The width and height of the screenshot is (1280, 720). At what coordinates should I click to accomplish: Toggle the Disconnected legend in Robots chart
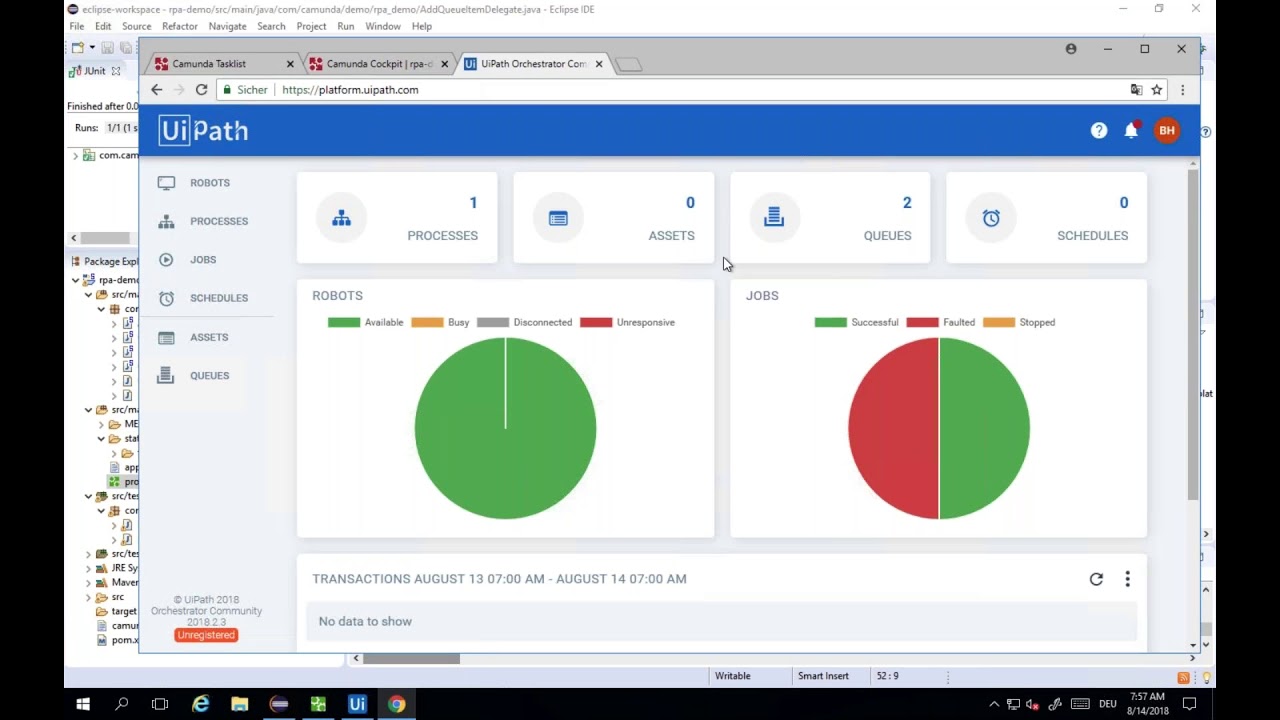tap(525, 322)
